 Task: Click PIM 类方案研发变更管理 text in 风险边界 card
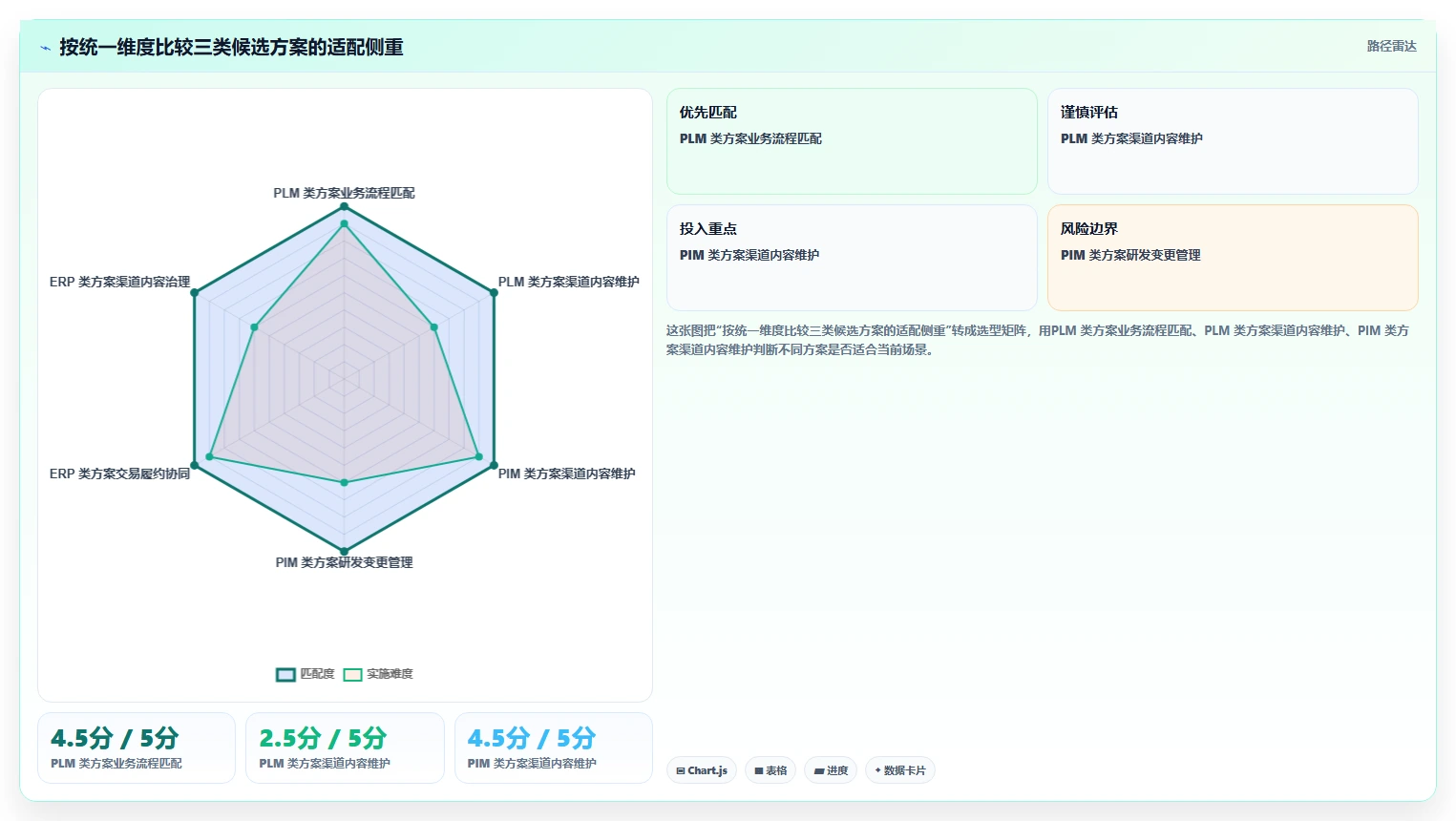(x=1130, y=255)
